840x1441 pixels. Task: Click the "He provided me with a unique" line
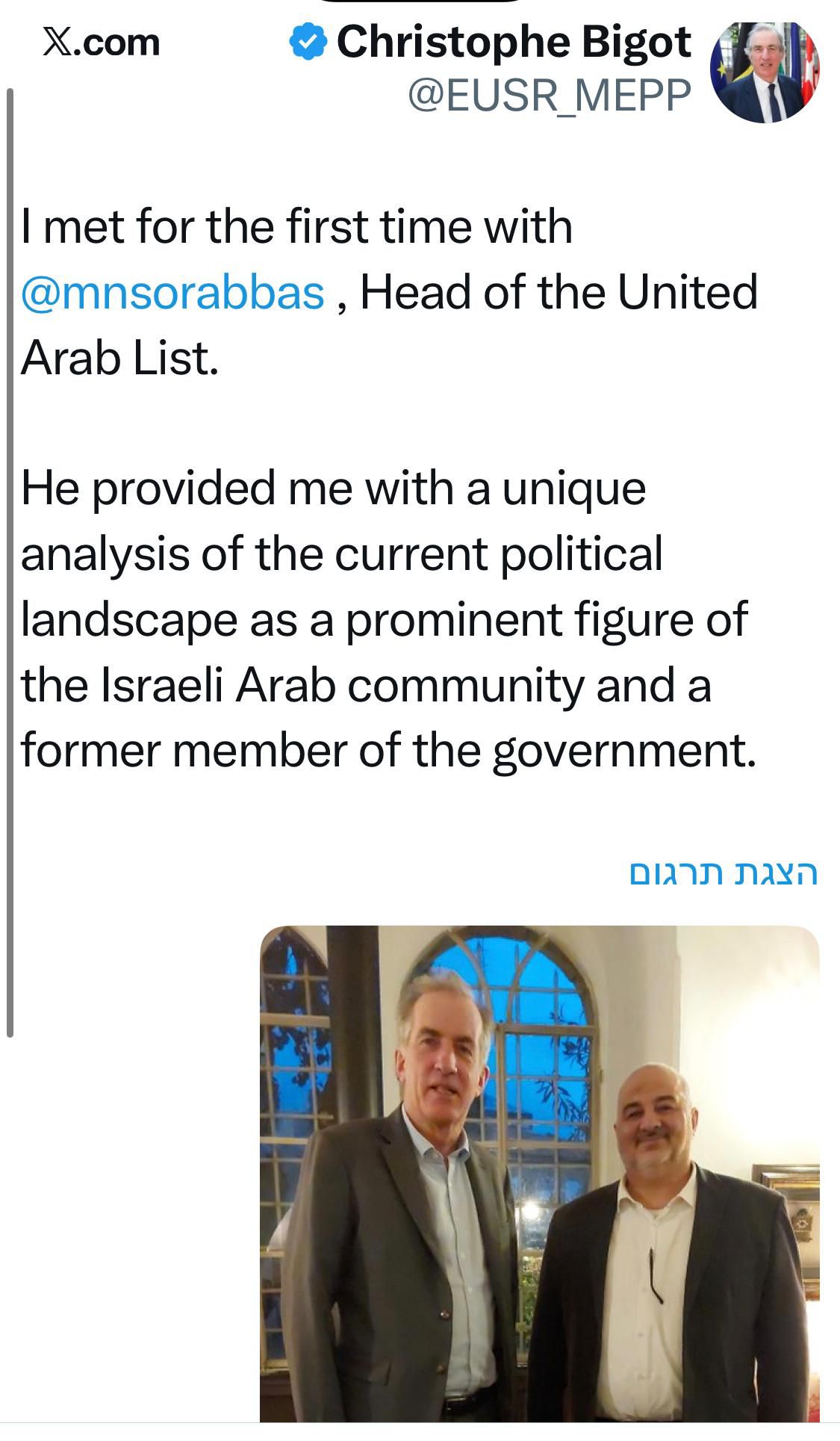pos(333,489)
